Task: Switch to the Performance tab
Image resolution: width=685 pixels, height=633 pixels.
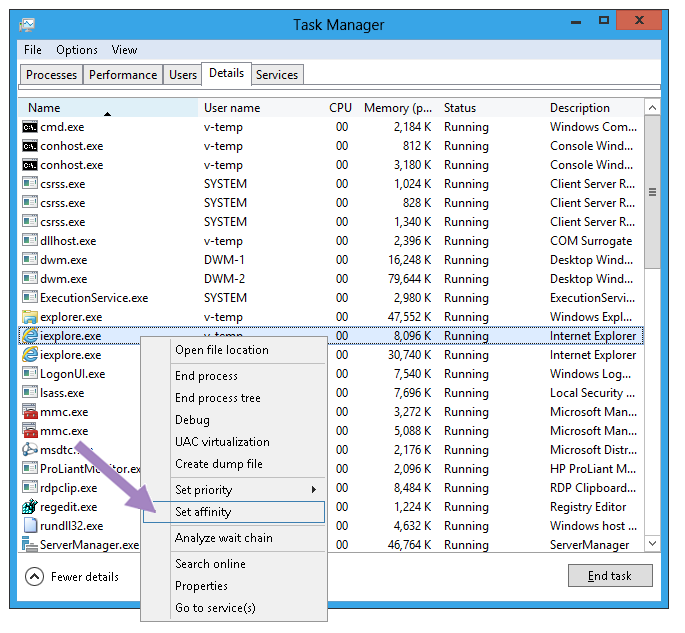Action: pos(123,75)
